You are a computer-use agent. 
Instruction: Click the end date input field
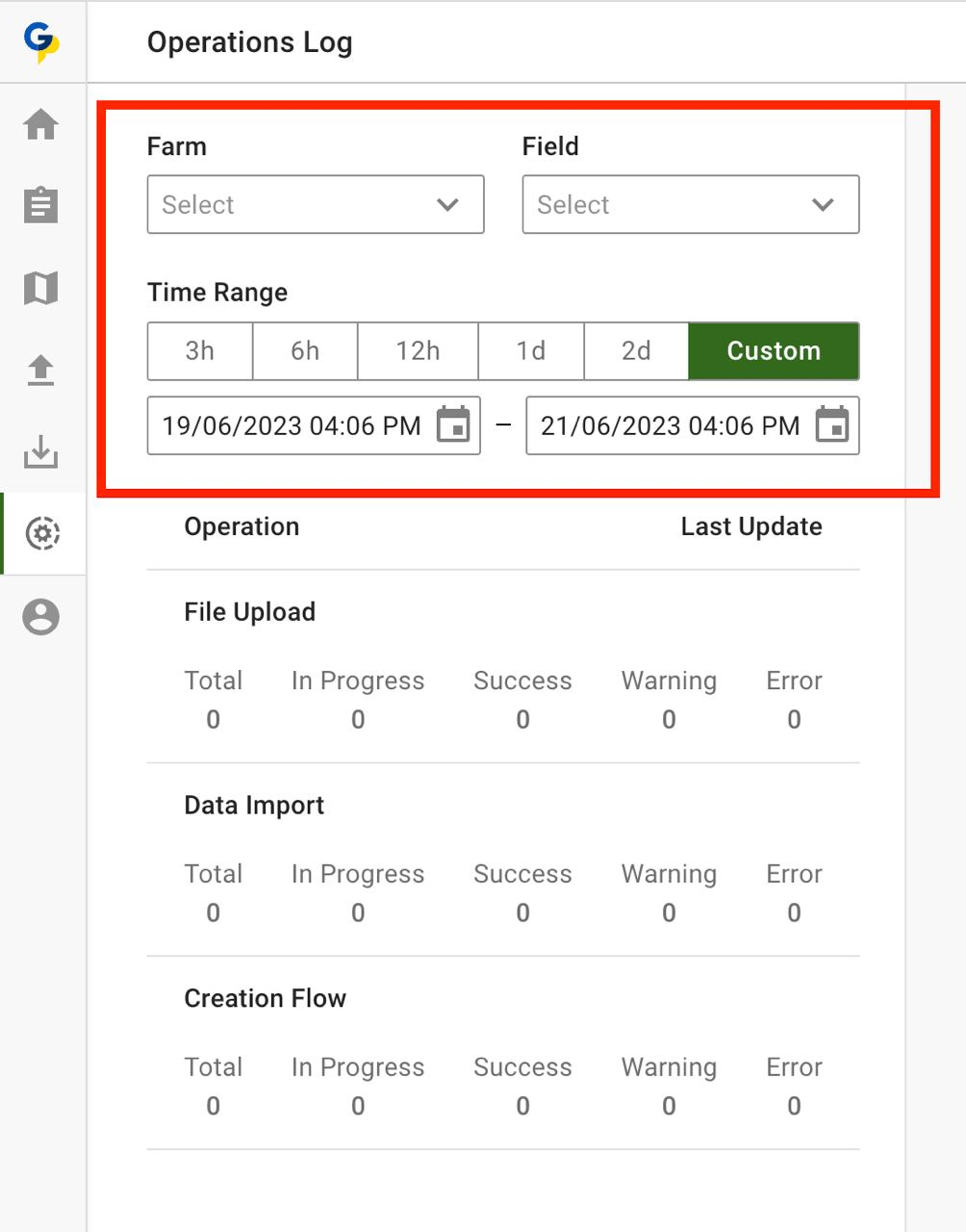pos(670,425)
